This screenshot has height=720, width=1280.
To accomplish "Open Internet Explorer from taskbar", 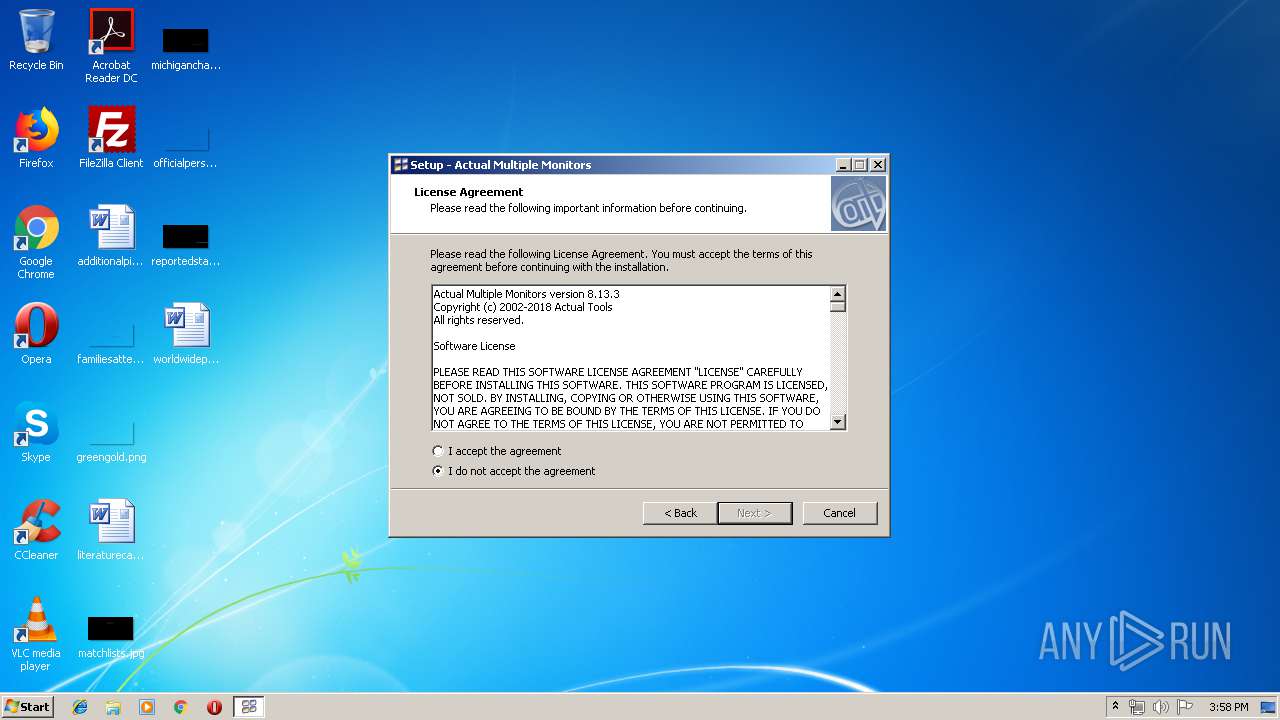I will pyautogui.click(x=80, y=707).
